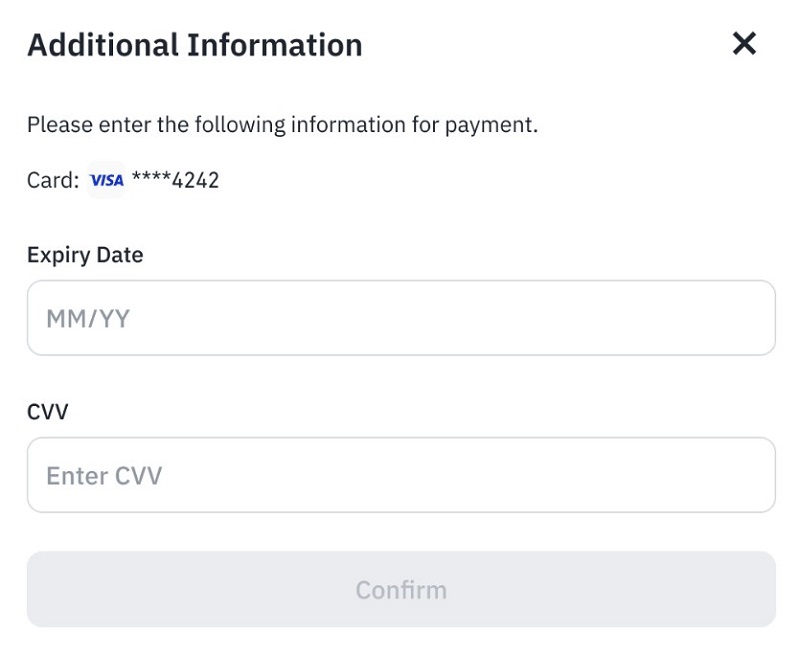Close the Additional Information dialog

744,43
